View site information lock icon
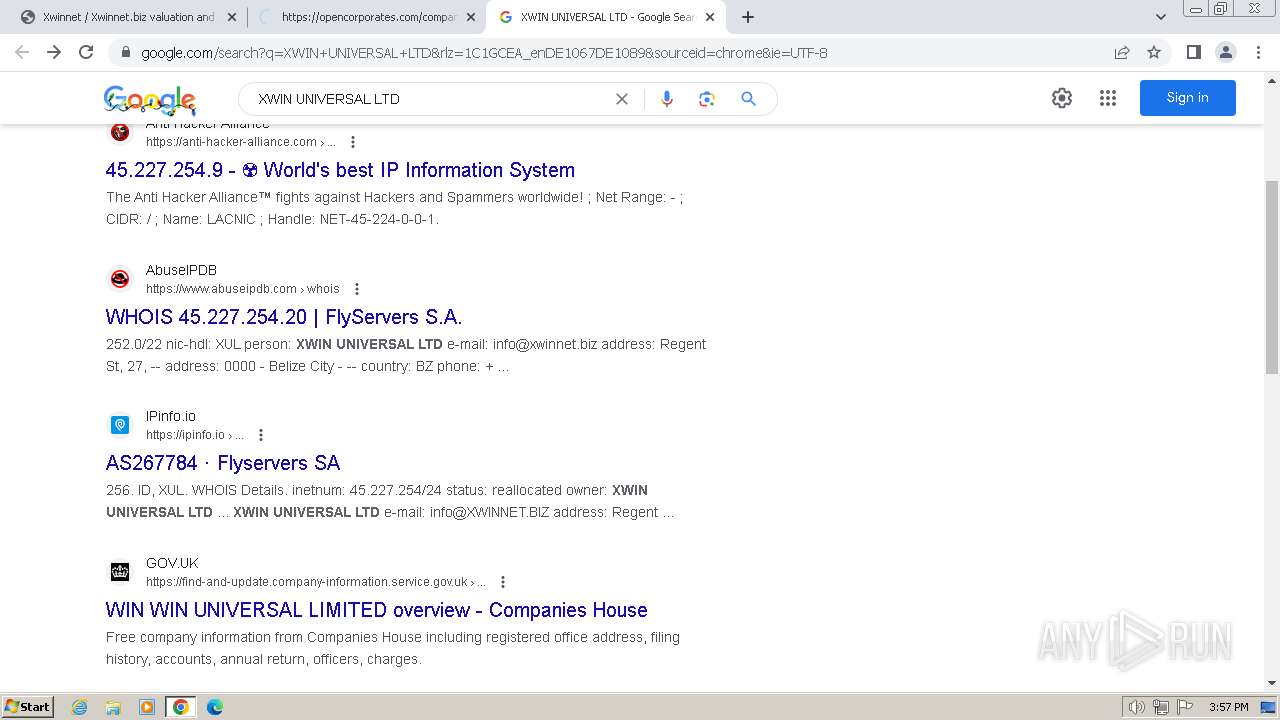This screenshot has height=720, width=1280. click(126, 53)
